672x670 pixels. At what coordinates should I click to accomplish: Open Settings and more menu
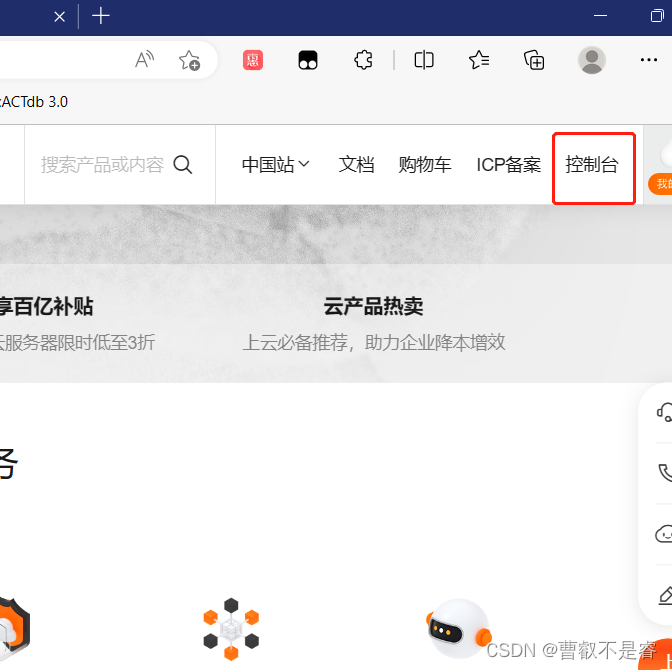[648, 60]
